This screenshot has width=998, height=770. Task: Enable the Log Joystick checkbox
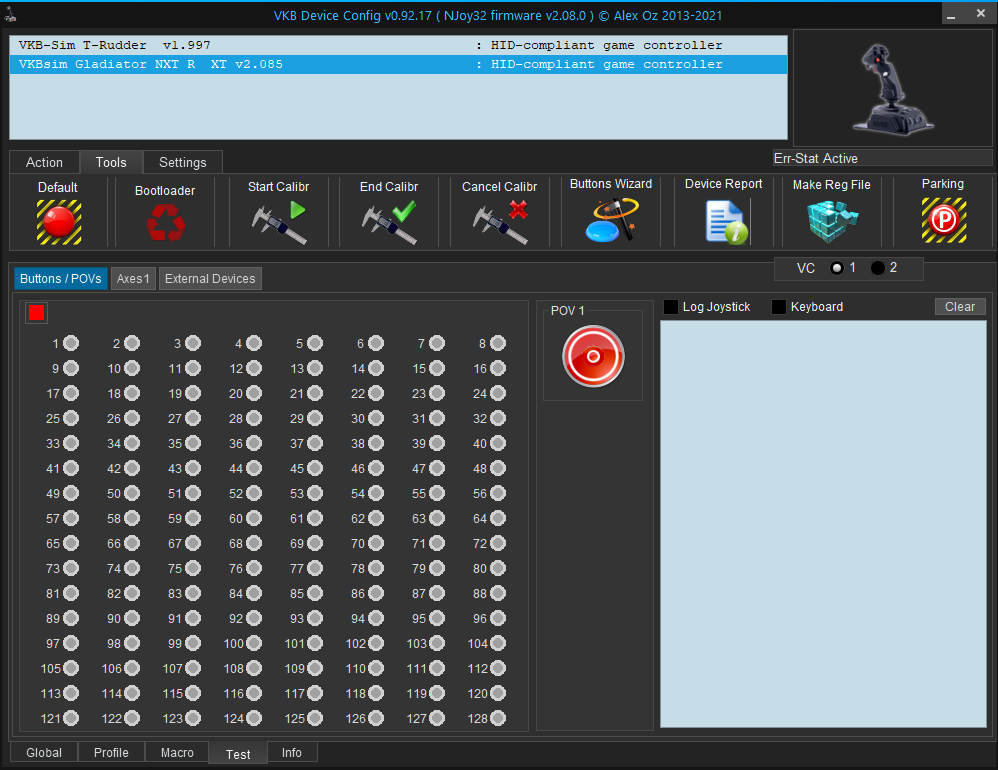pos(671,307)
